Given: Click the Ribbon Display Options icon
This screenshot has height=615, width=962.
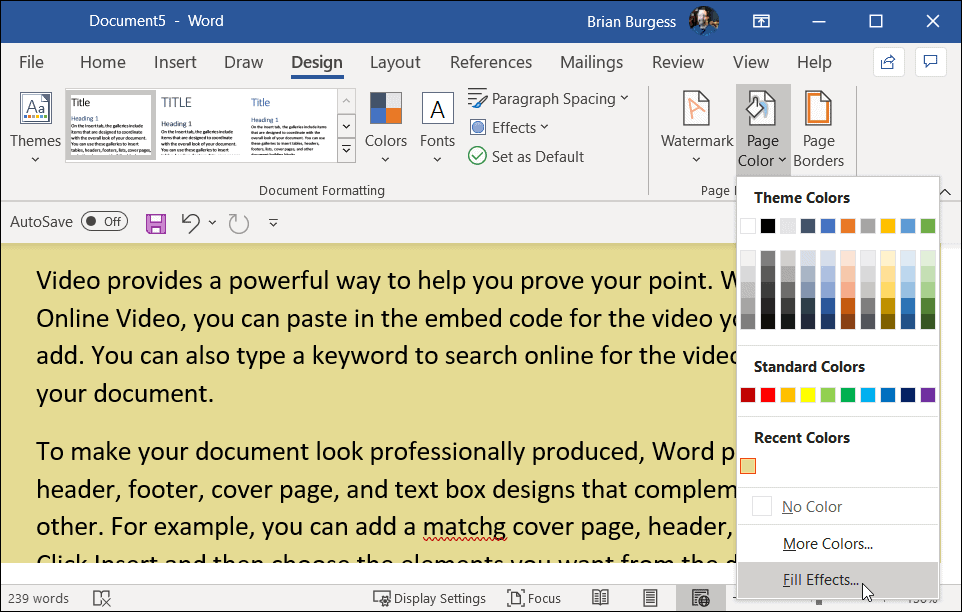Looking at the screenshot, I should pyautogui.click(x=761, y=21).
